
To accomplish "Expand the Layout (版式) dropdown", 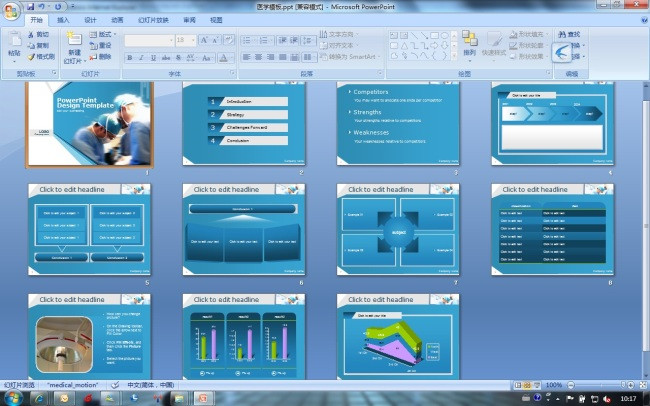I will pos(115,34).
